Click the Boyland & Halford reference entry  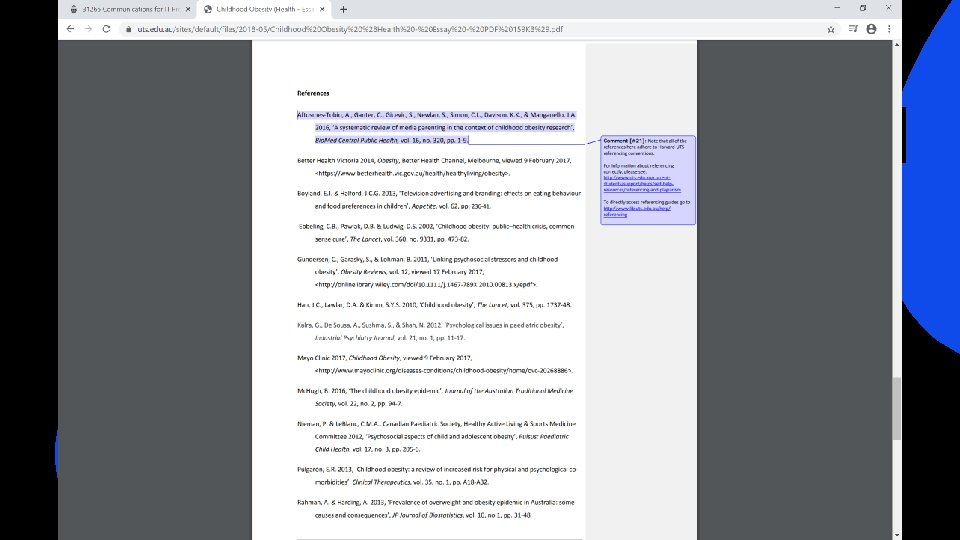(x=438, y=200)
